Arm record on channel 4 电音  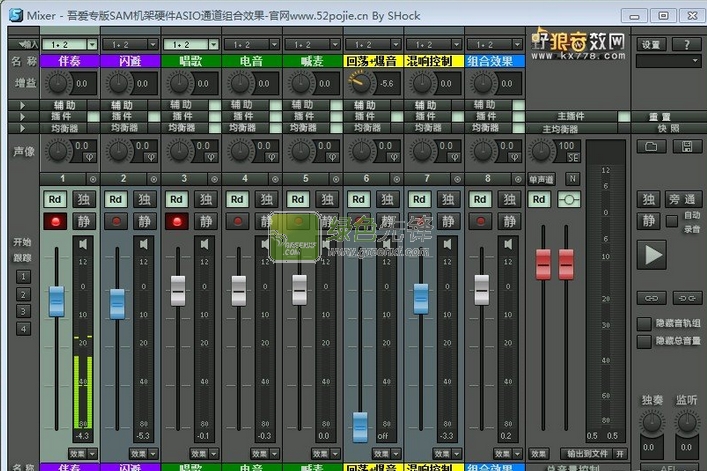pos(238,221)
